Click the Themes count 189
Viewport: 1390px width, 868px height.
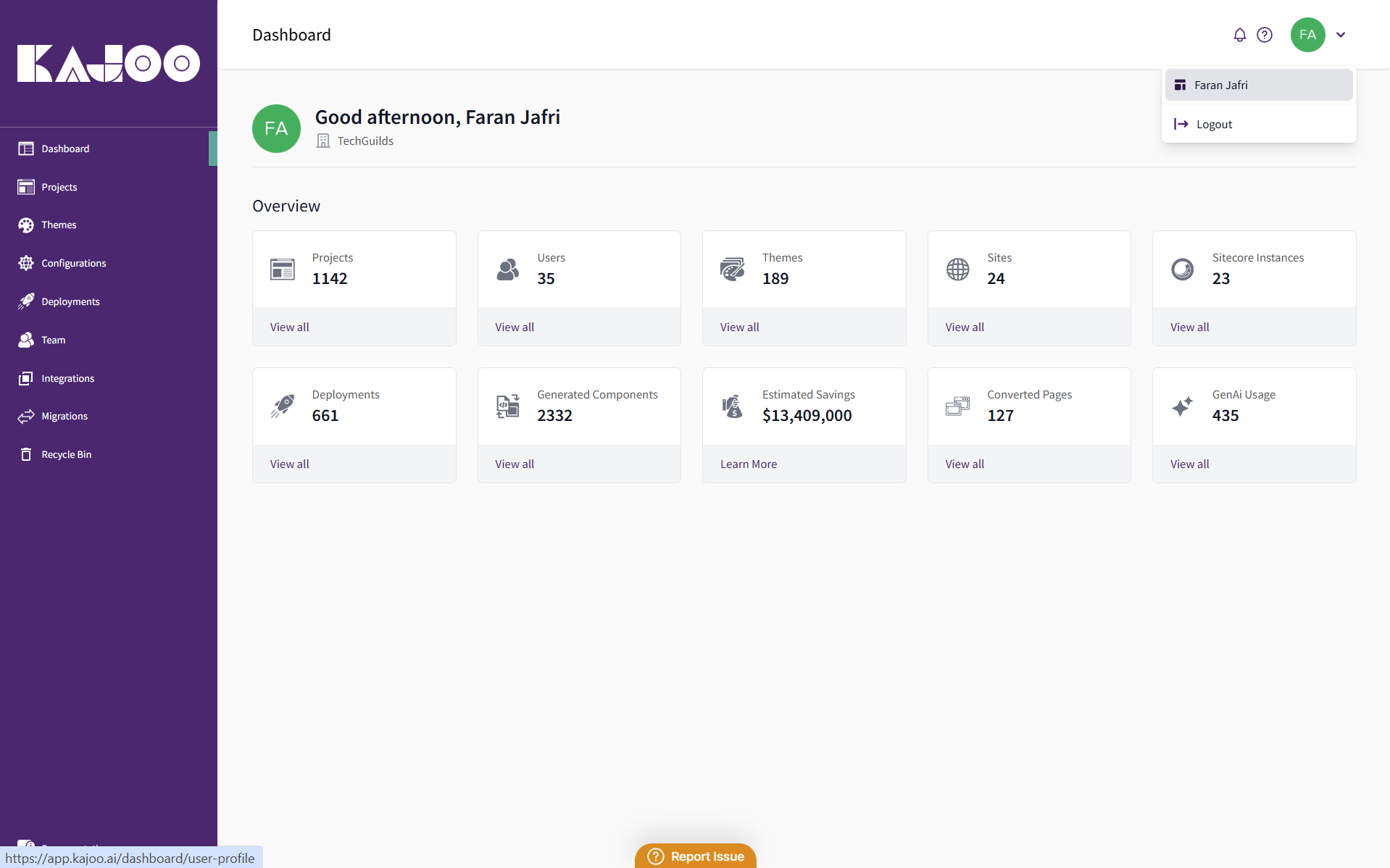point(775,278)
